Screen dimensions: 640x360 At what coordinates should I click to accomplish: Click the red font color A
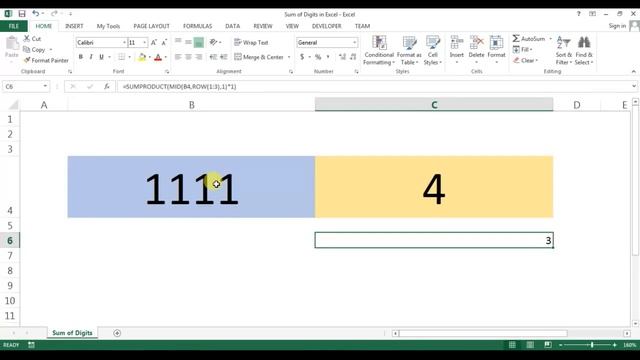coord(158,57)
